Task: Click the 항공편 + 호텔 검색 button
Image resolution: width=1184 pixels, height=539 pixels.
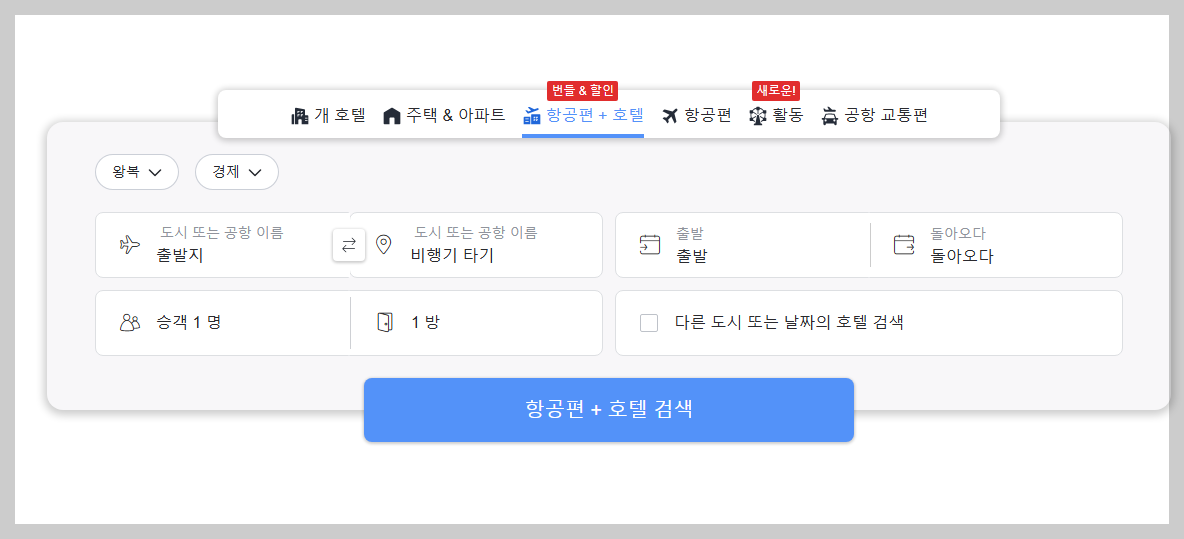Action: pos(609,410)
